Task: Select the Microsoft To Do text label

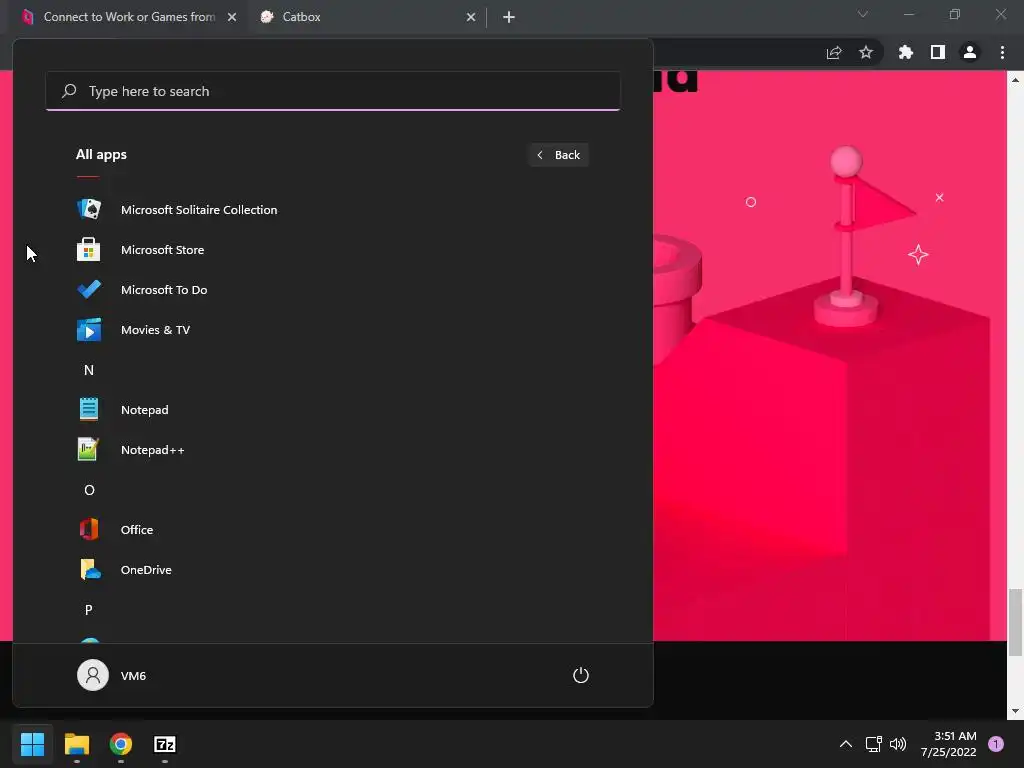Action: click(x=164, y=289)
